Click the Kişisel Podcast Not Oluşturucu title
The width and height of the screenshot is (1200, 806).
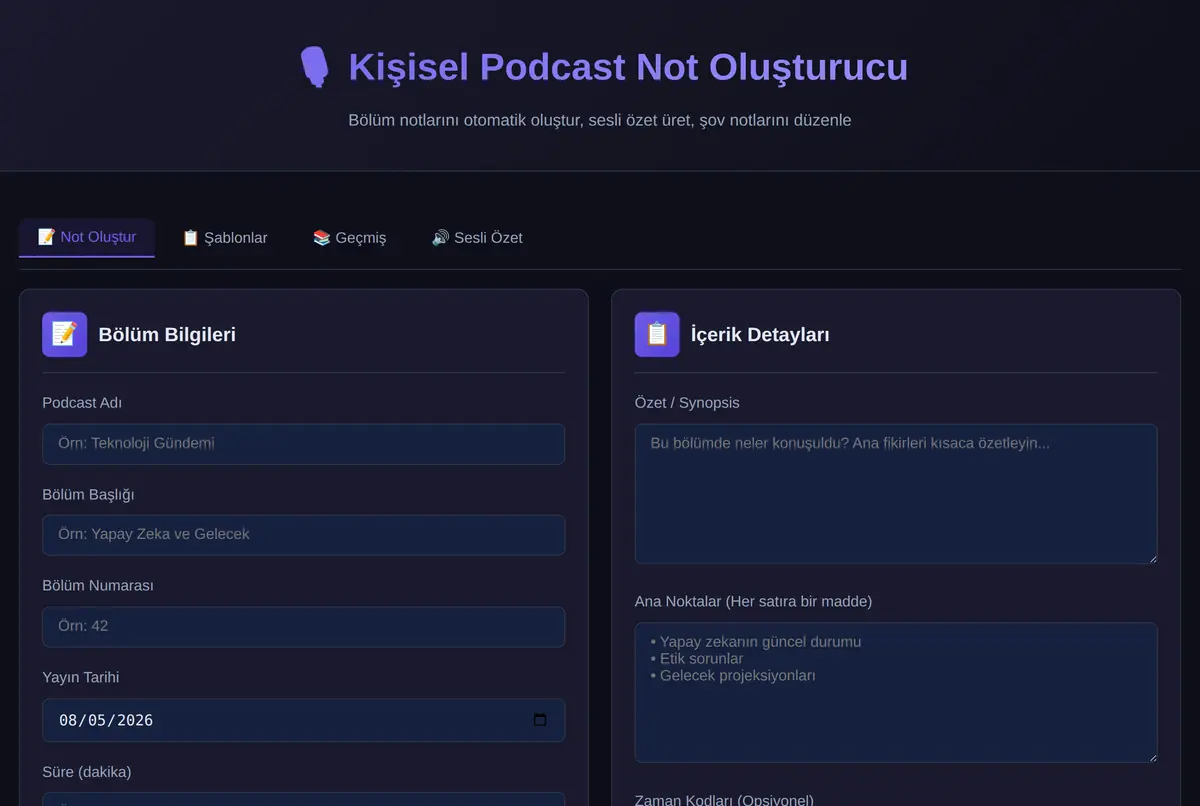click(x=628, y=67)
